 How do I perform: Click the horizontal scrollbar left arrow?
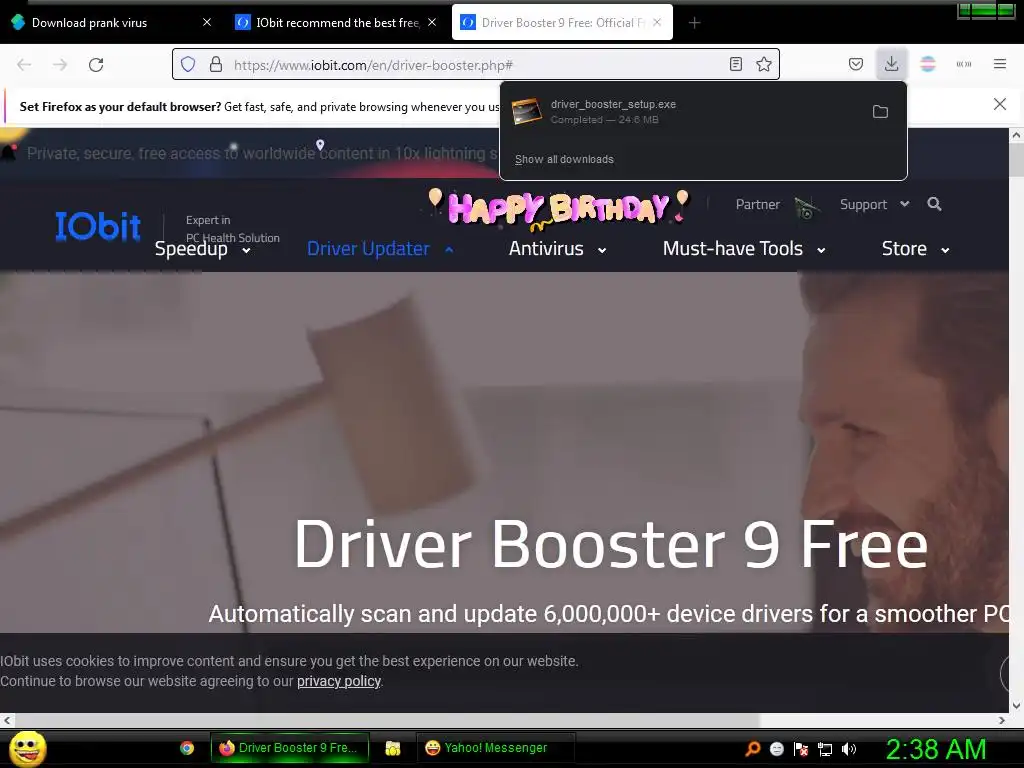(x=7, y=720)
